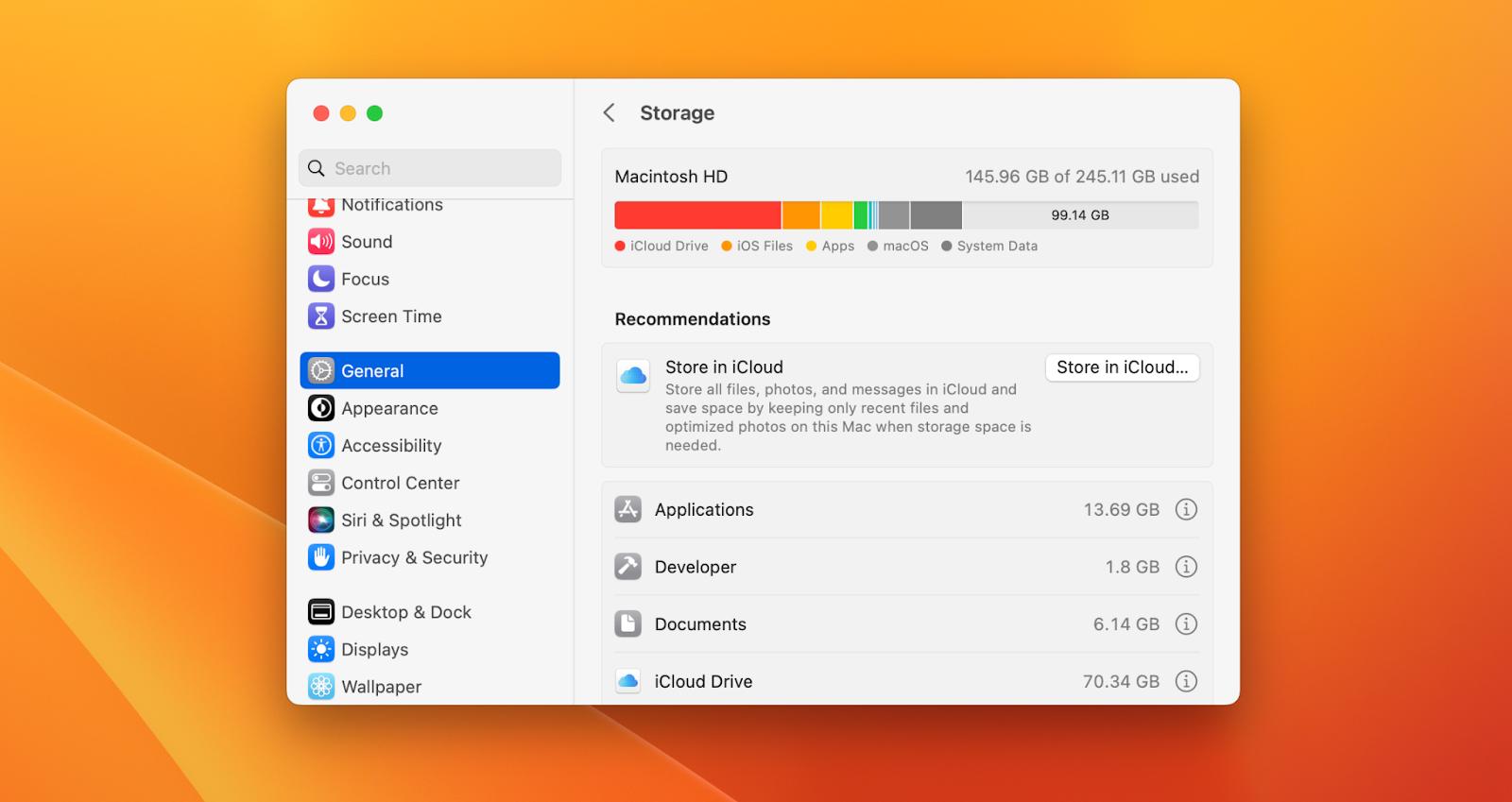Click the Siri & Spotlight icon

pos(321,520)
